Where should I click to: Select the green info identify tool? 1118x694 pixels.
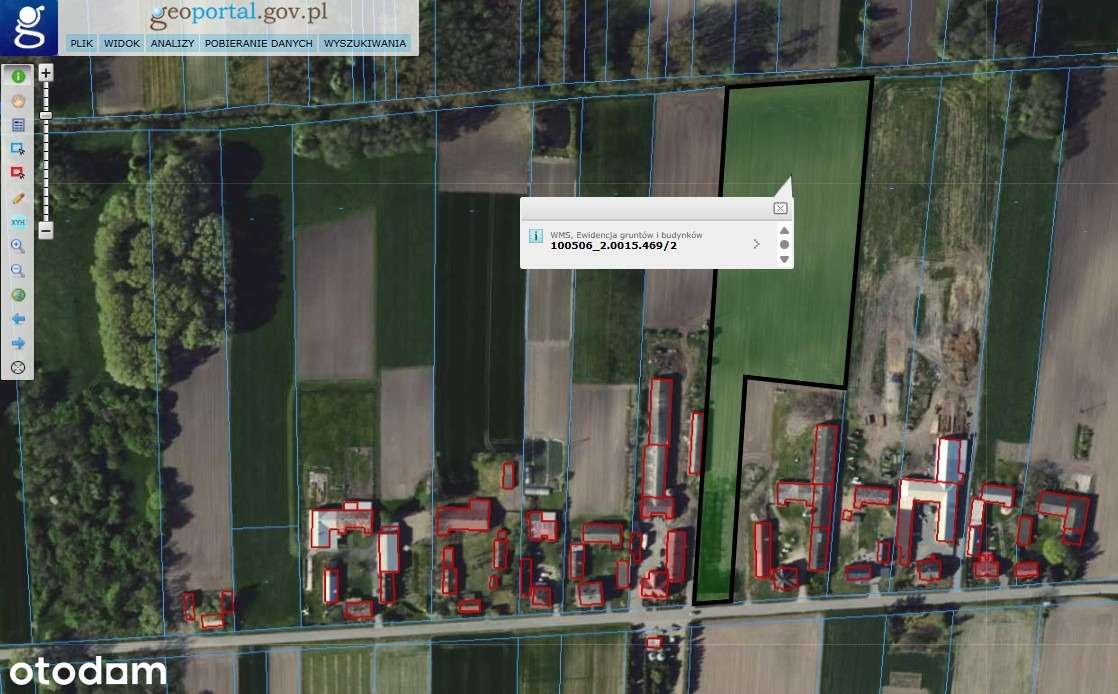(x=18, y=76)
